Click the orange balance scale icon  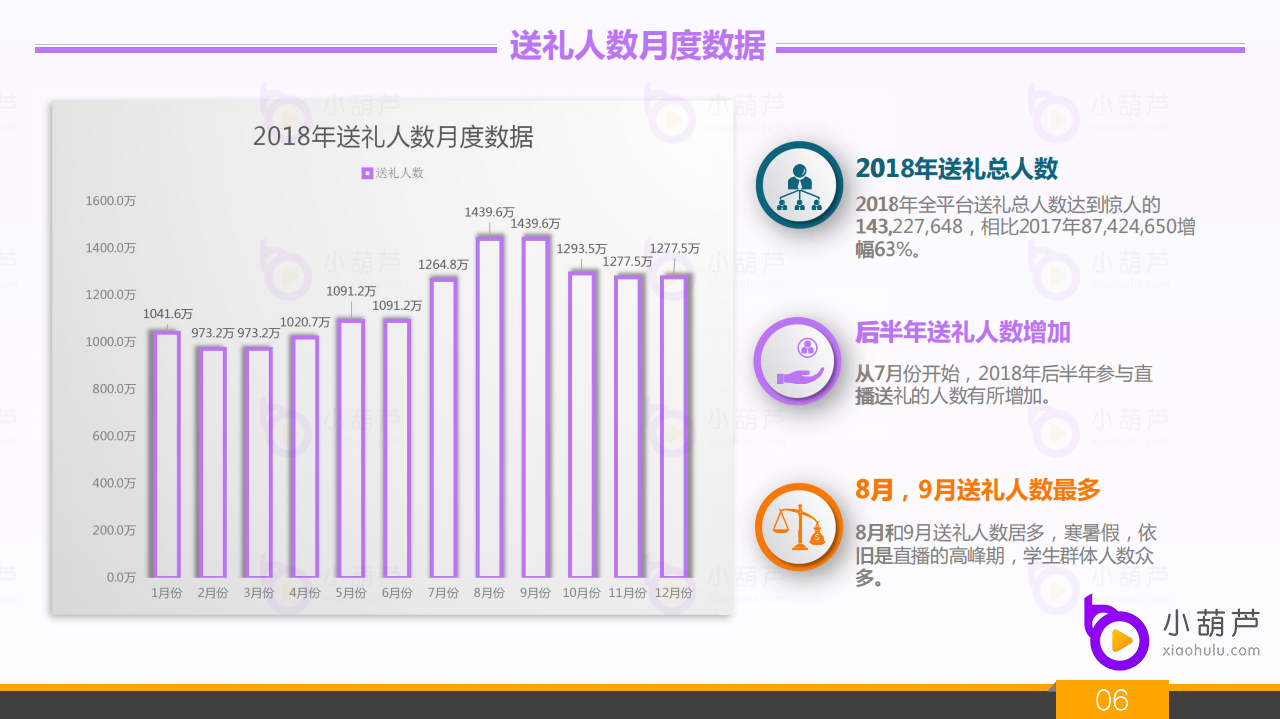click(x=797, y=527)
